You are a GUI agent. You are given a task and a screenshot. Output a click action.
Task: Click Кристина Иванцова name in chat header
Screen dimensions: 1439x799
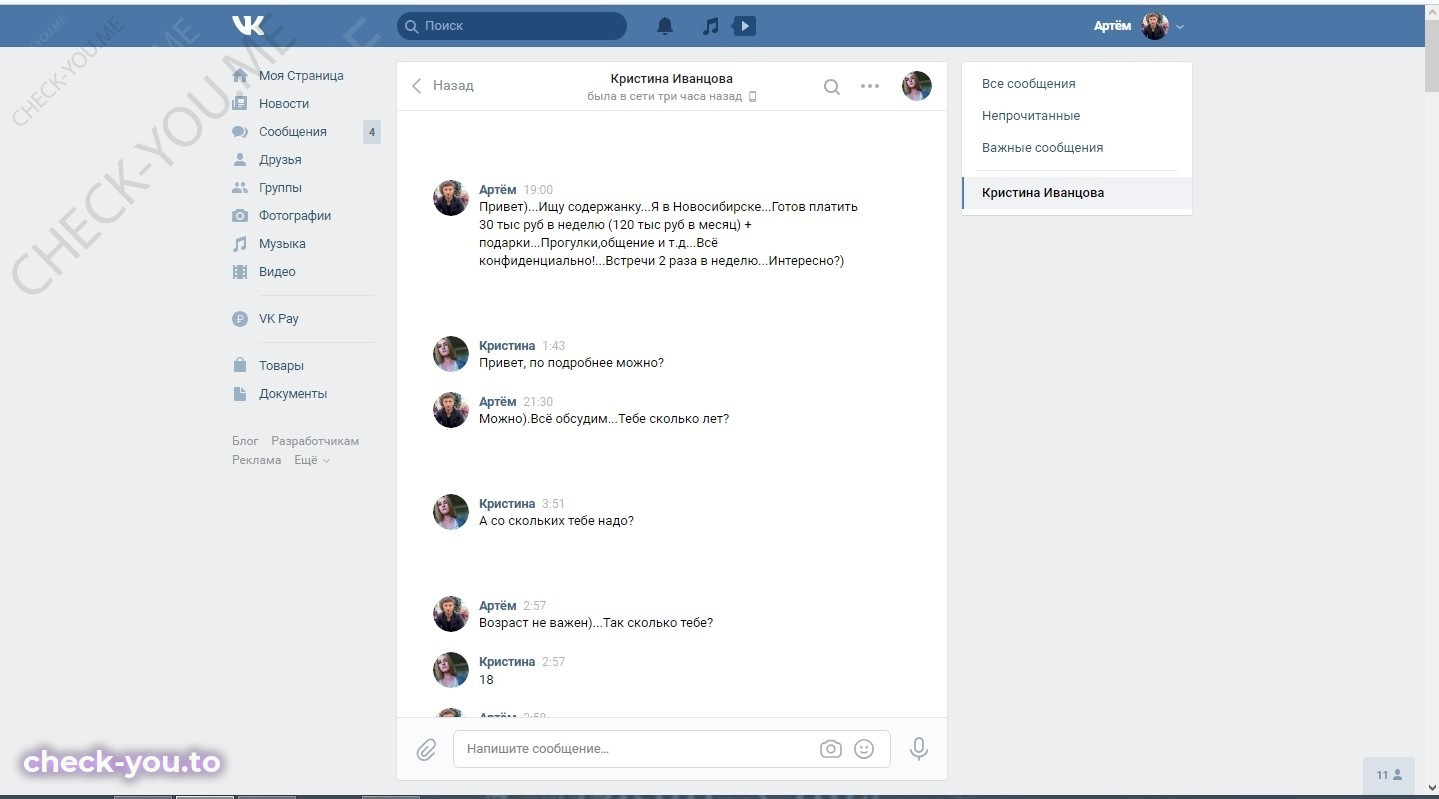pyautogui.click(x=672, y=79)
